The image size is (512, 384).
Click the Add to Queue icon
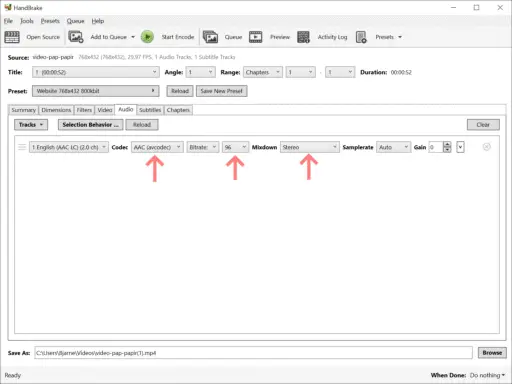[x=76, y=37]
